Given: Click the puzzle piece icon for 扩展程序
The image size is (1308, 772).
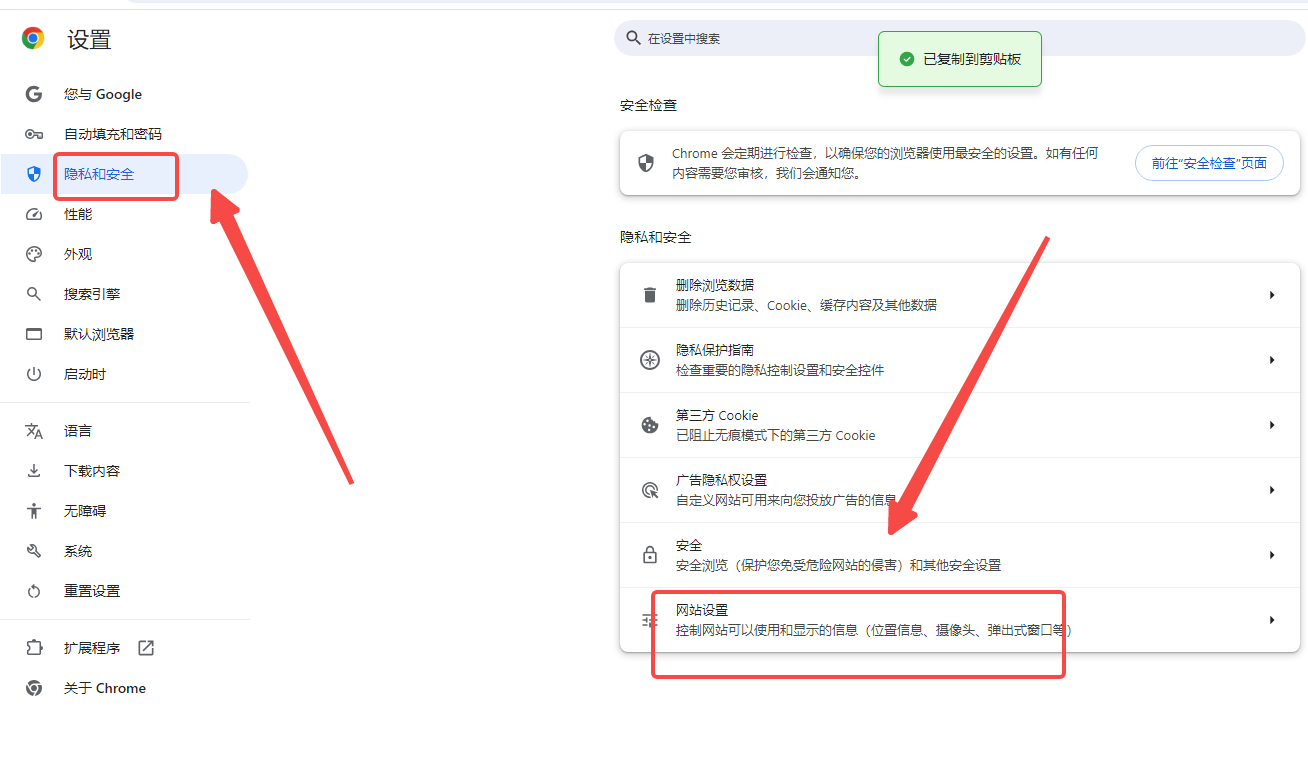Looking at the screenshot, I should point(34,648).
